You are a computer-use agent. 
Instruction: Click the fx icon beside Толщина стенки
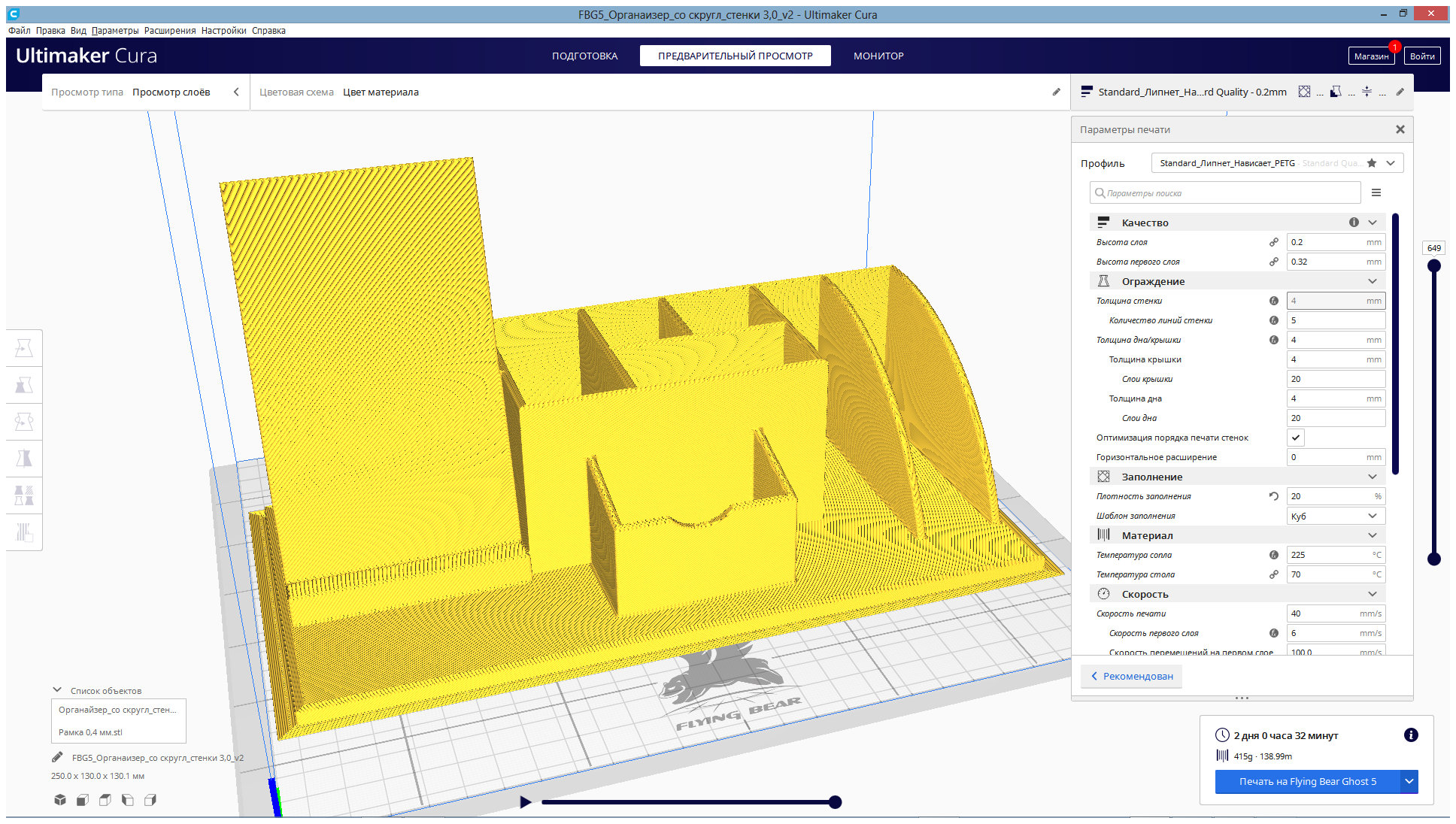(1274, 301)
